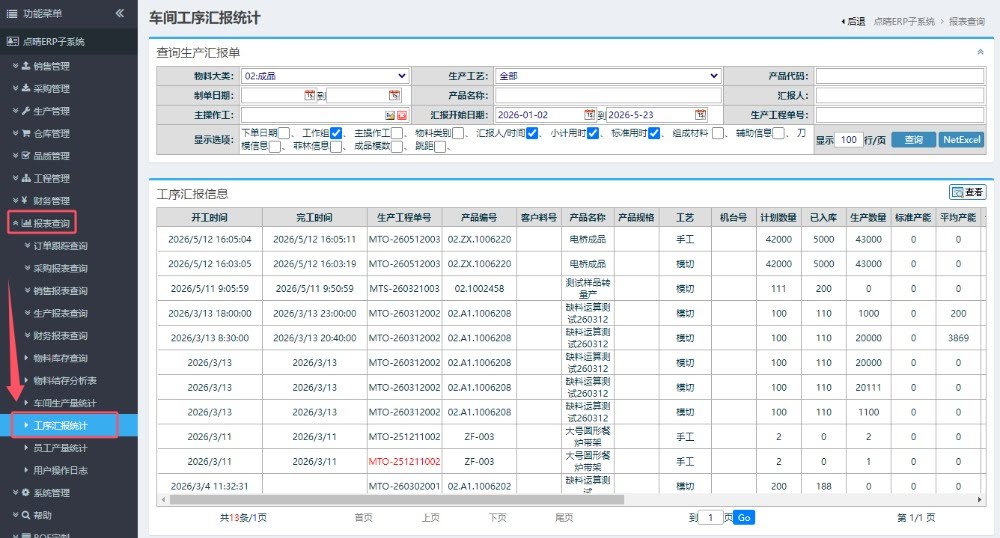Click the 查看 button
This screenshot has width=1000, height=538.
click(x=967, y=192)
